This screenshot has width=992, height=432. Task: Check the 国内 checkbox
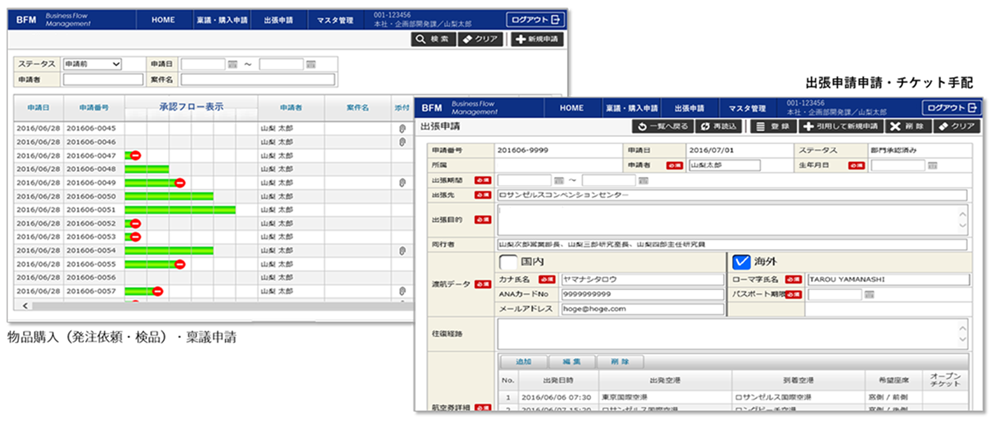507,260
